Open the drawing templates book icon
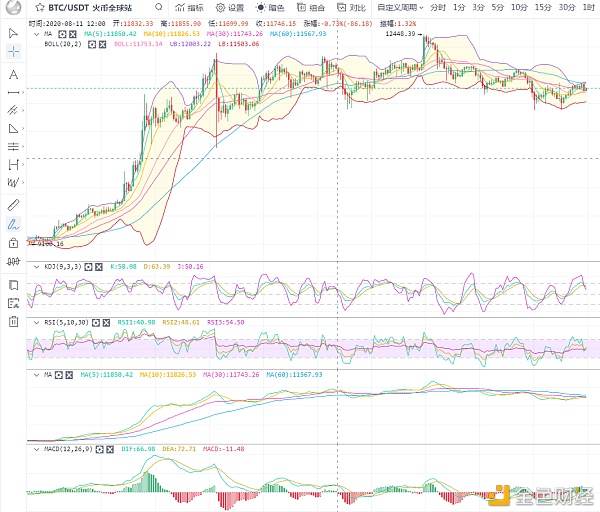 tap(13, 285)
